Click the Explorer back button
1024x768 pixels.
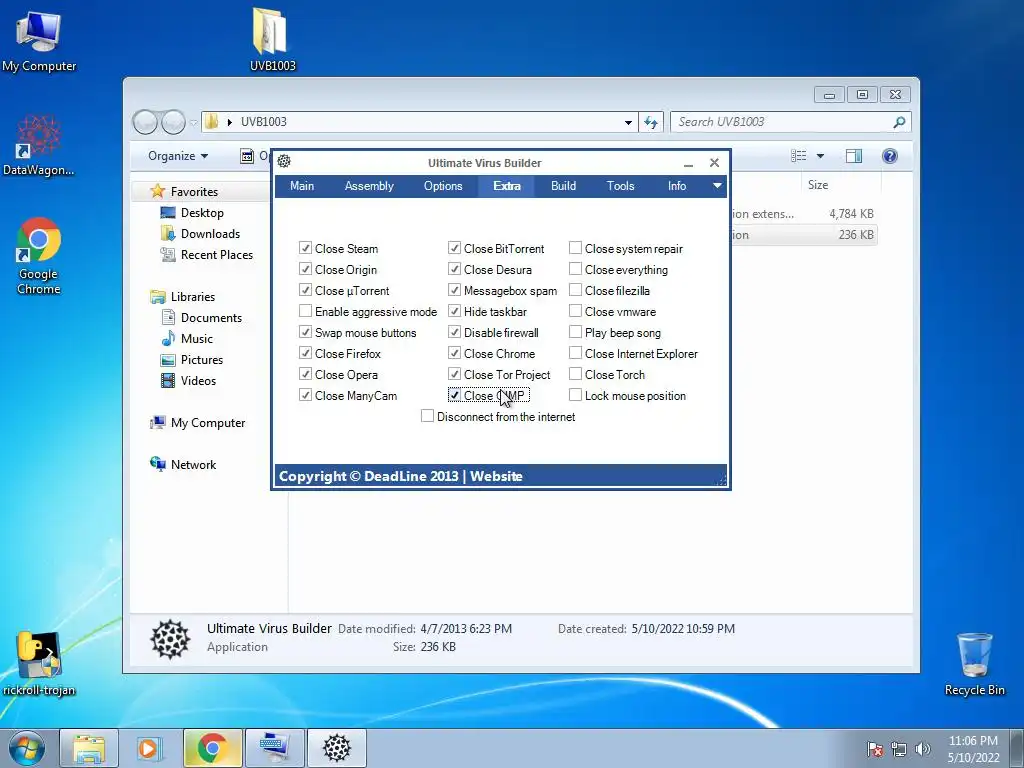tap(145, 121)
